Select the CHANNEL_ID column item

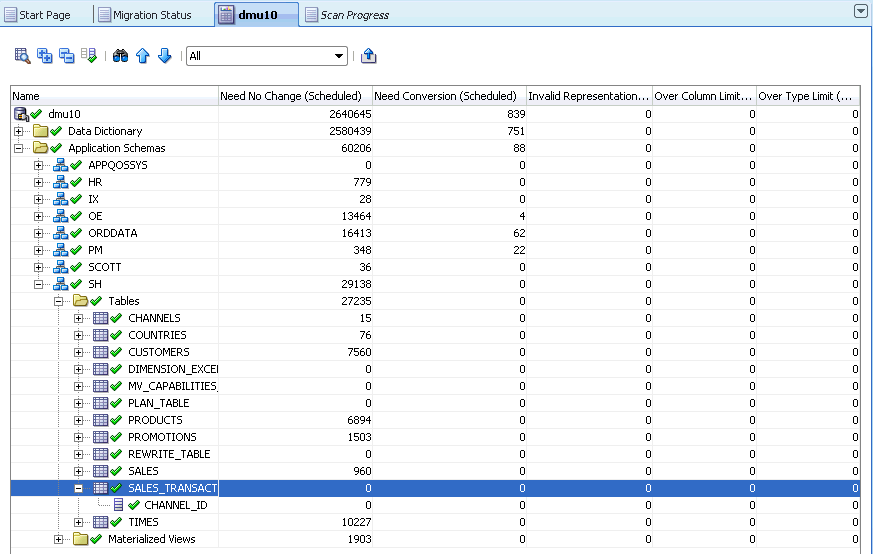(x=175, y=505)
